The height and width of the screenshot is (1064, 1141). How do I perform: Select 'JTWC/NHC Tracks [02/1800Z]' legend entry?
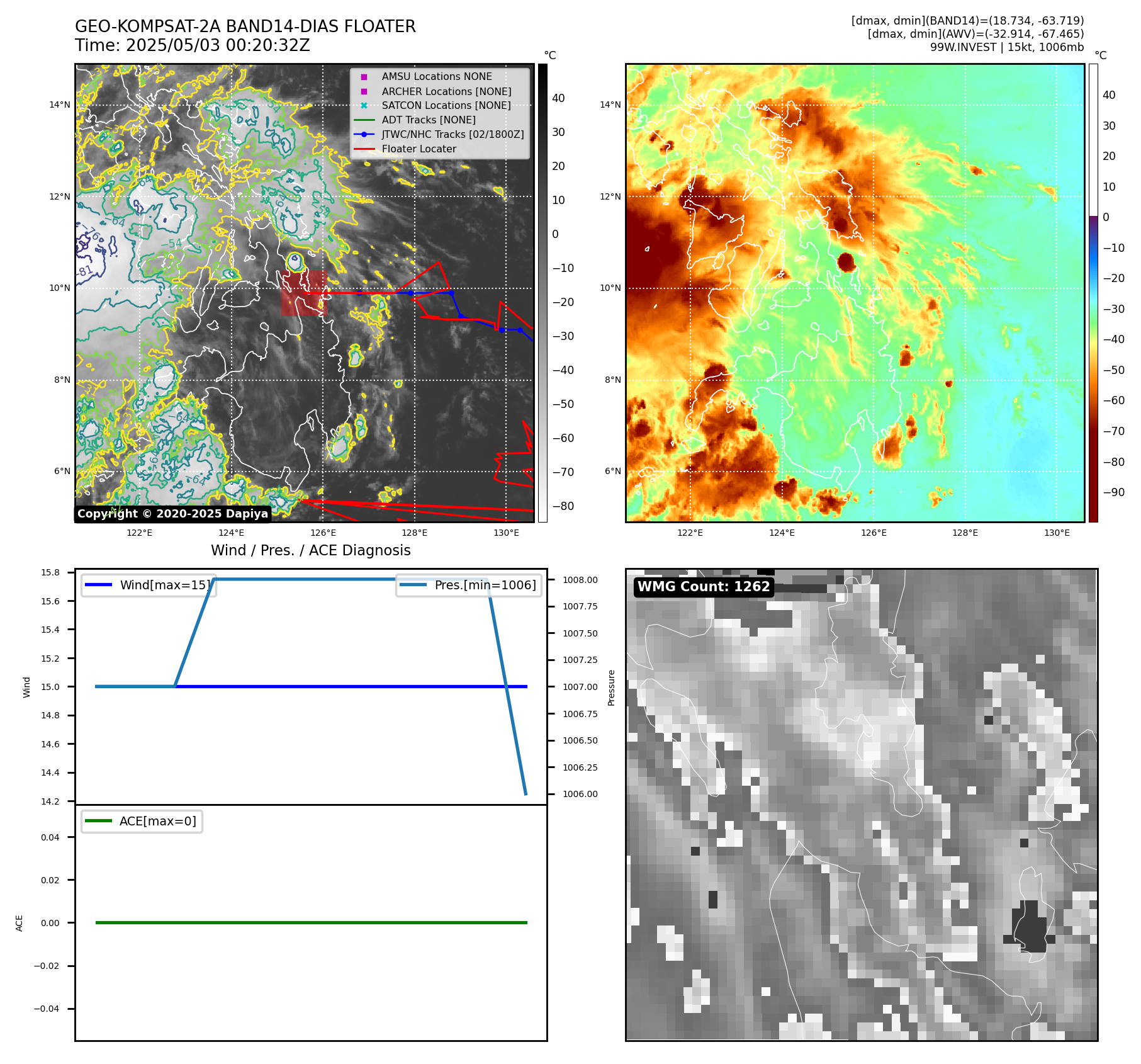point(452,134)
